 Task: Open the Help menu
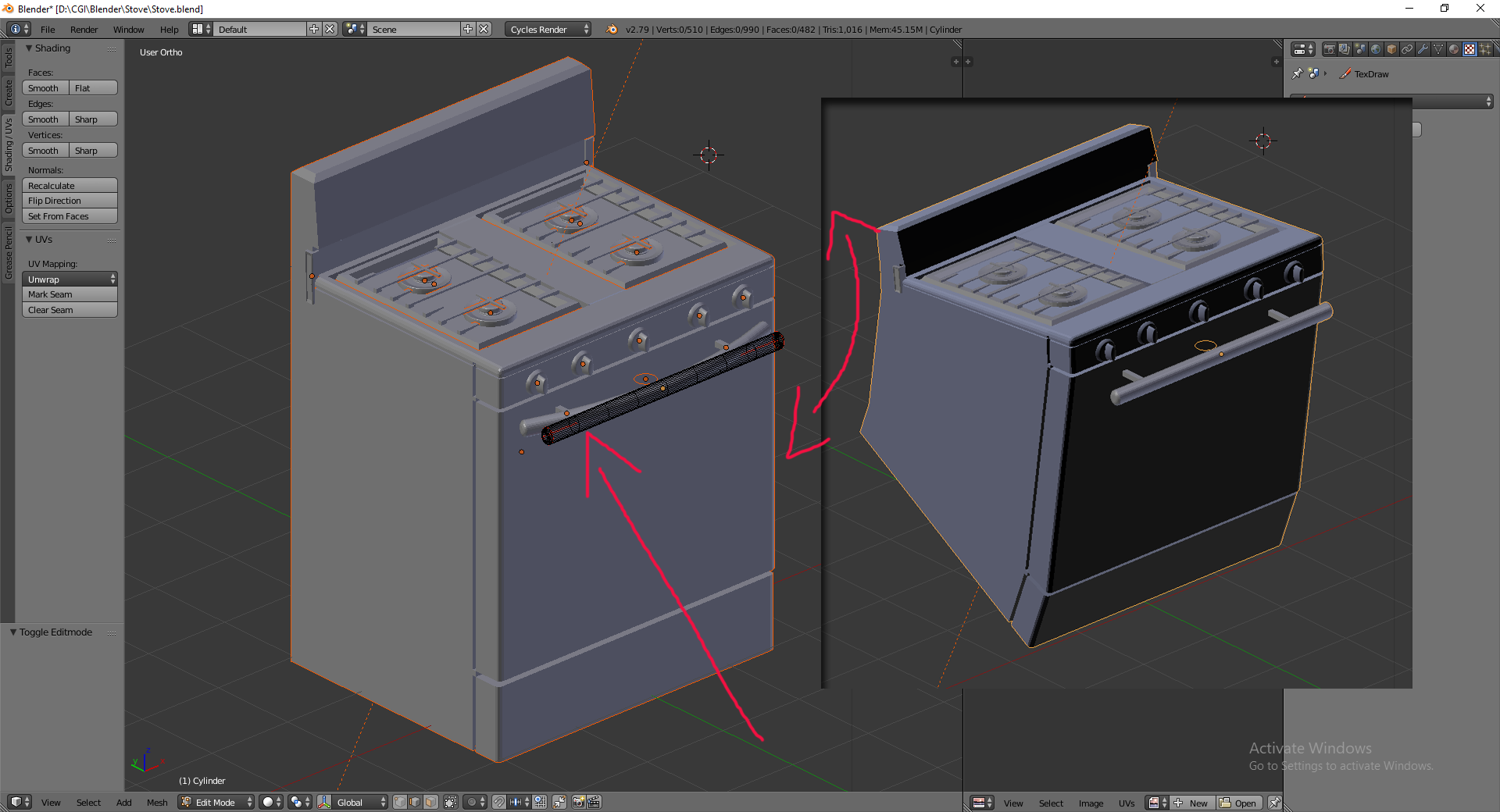pos(169,30)
